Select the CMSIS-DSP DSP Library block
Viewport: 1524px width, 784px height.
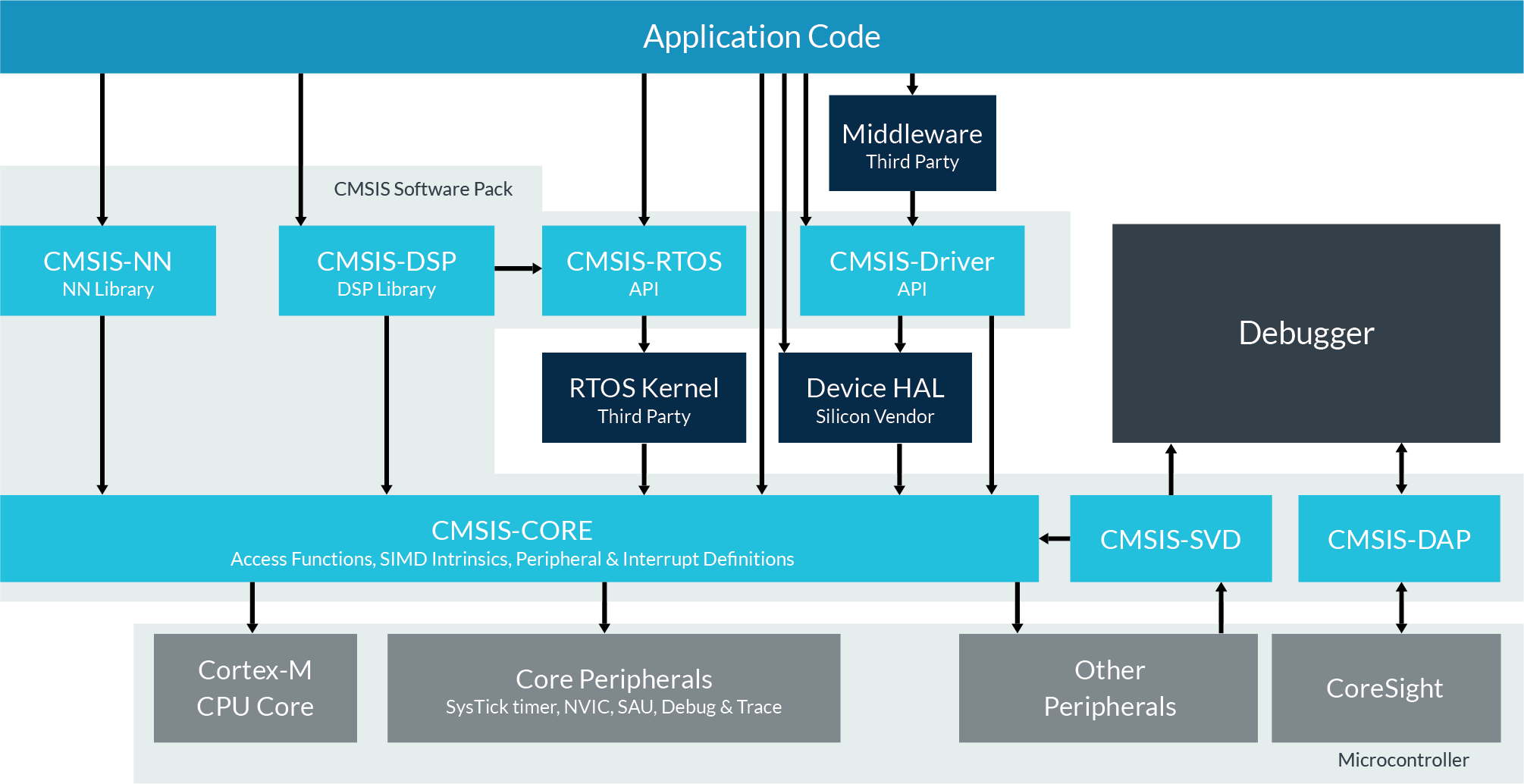387,271
